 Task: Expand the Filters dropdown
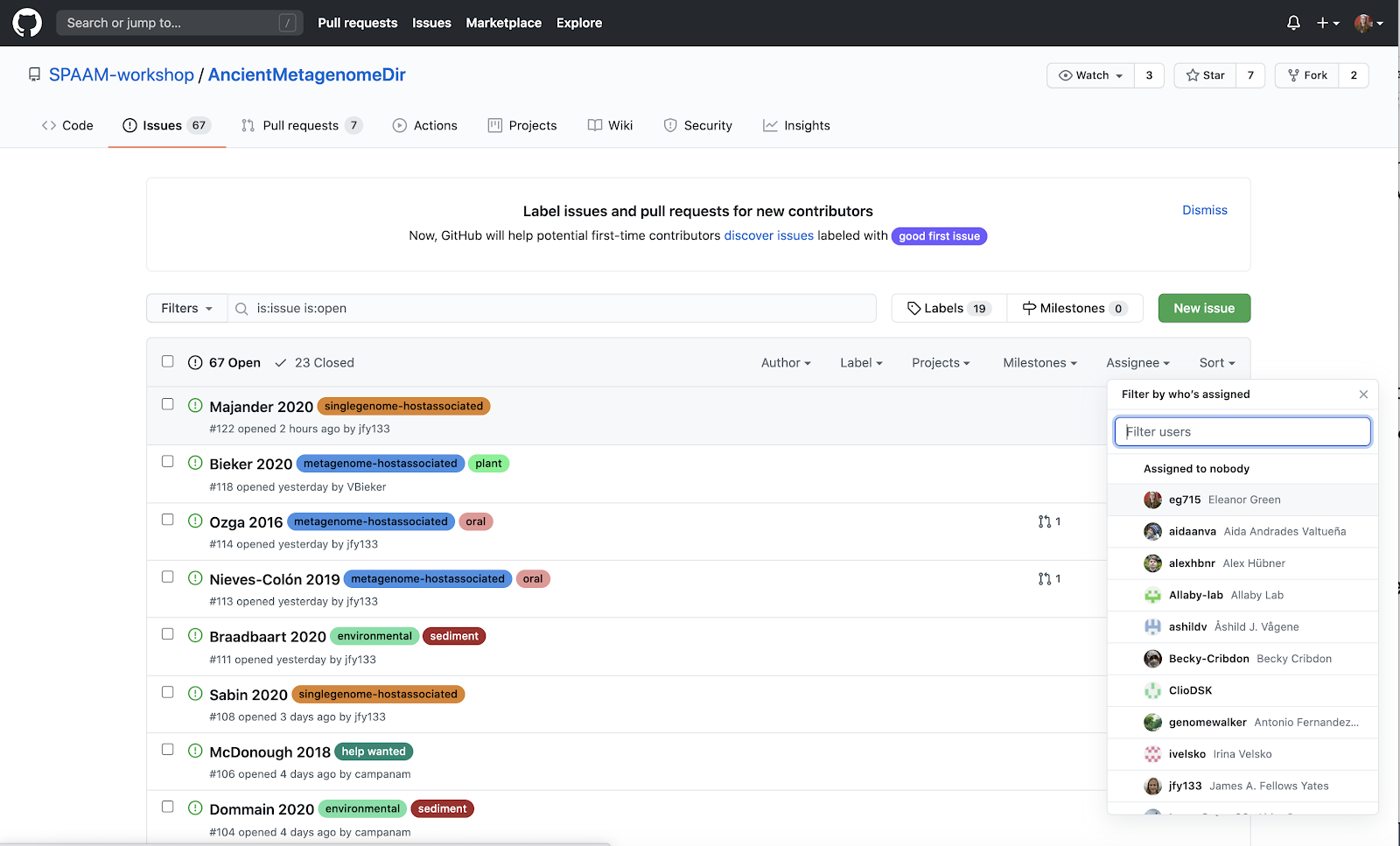[186, 308]
